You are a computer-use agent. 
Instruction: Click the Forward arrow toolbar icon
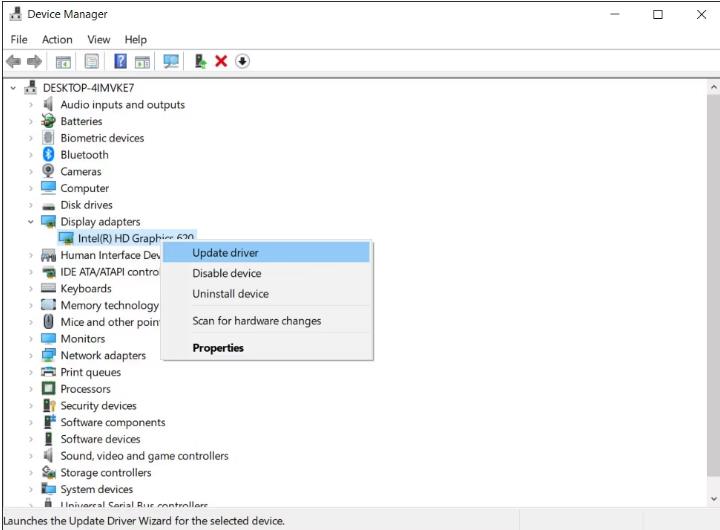click(34, 61)
